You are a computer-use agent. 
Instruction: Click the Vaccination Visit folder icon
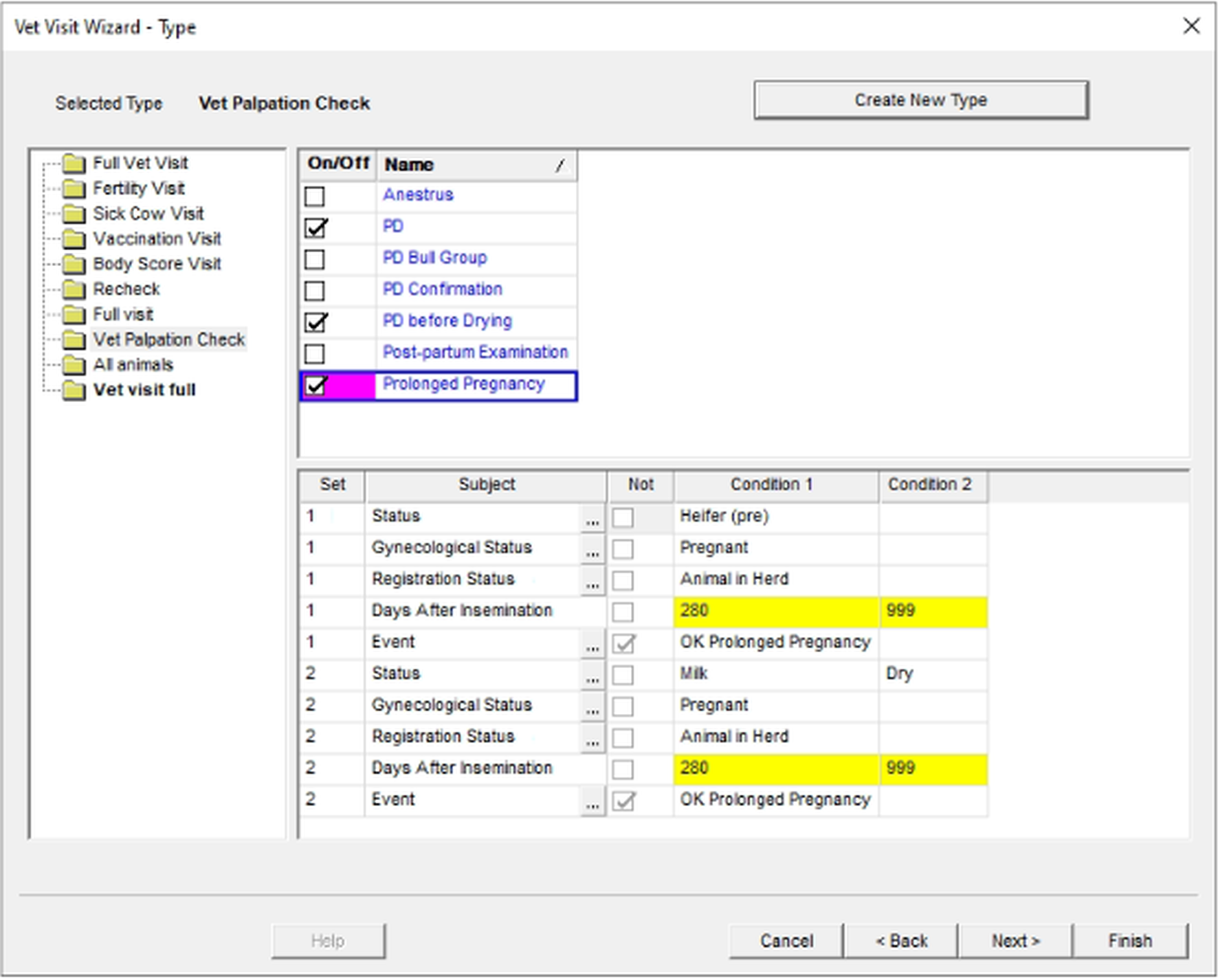point(74,239)
